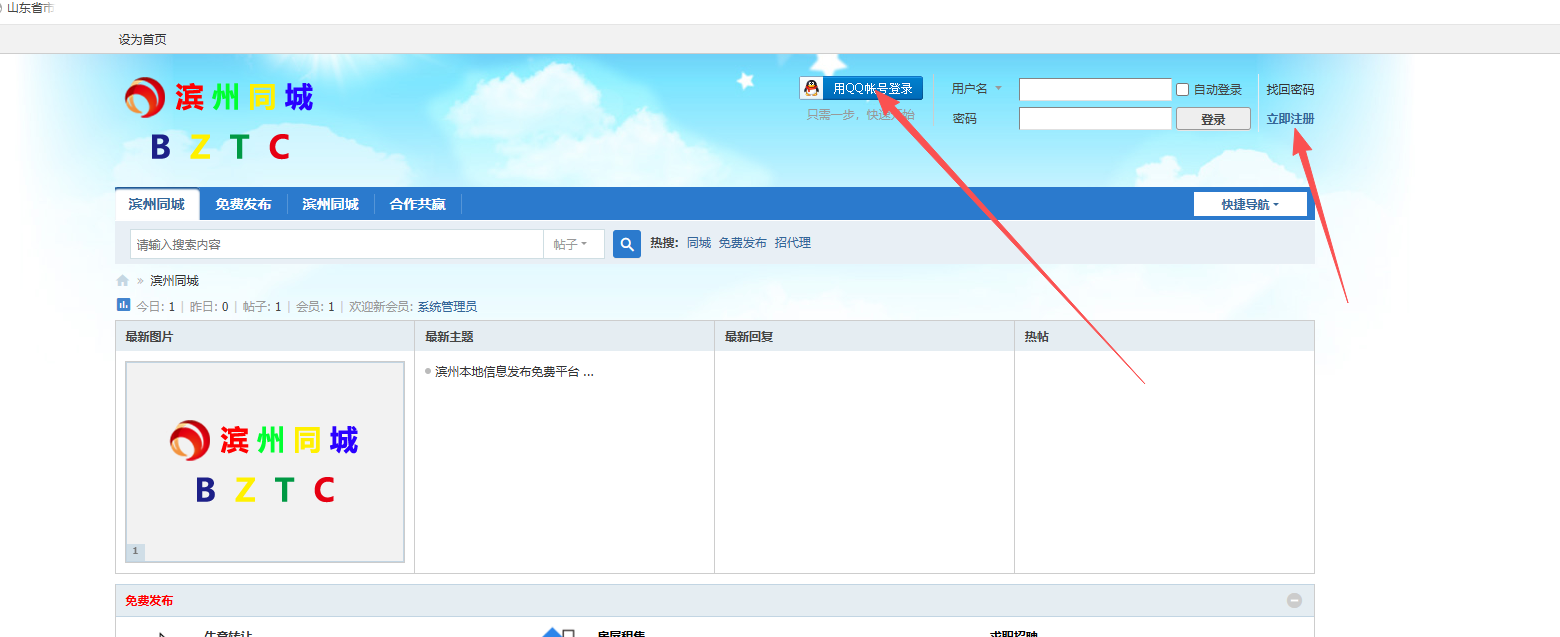Open the 快捷导航 dropdown
The image size is (1560, 637).
pos(1249,204)
